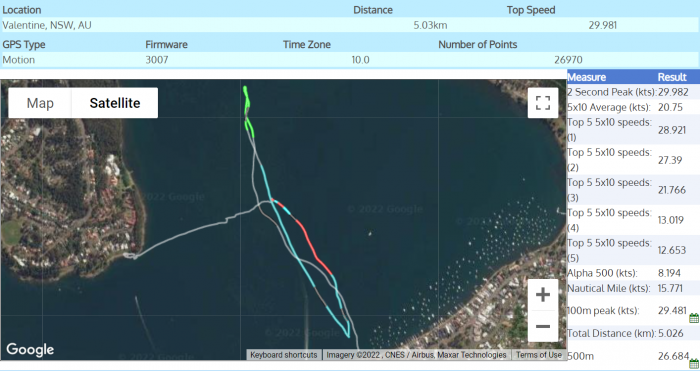
Task: Open Terms of Use link
Action: [x=539, y=355]
